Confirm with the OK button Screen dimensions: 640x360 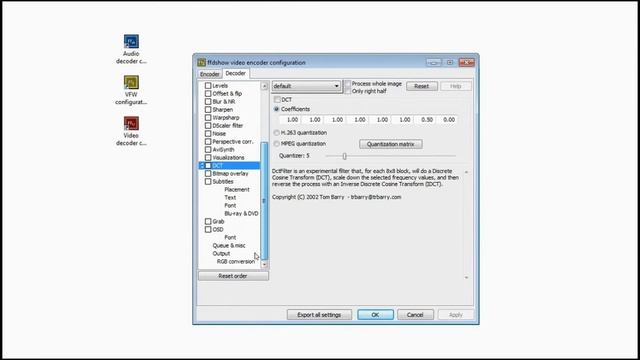(375, 315)
